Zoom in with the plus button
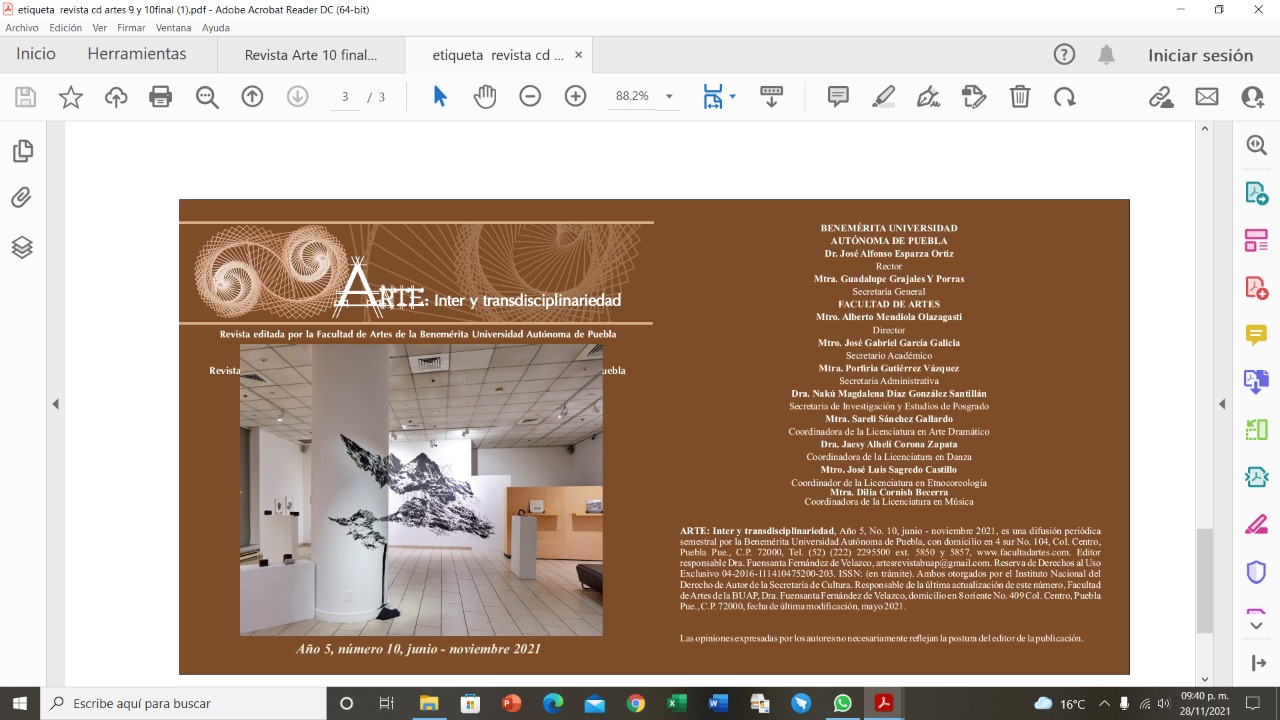Viewport: 1280px width, 720px height. click(x=575, y=97)
